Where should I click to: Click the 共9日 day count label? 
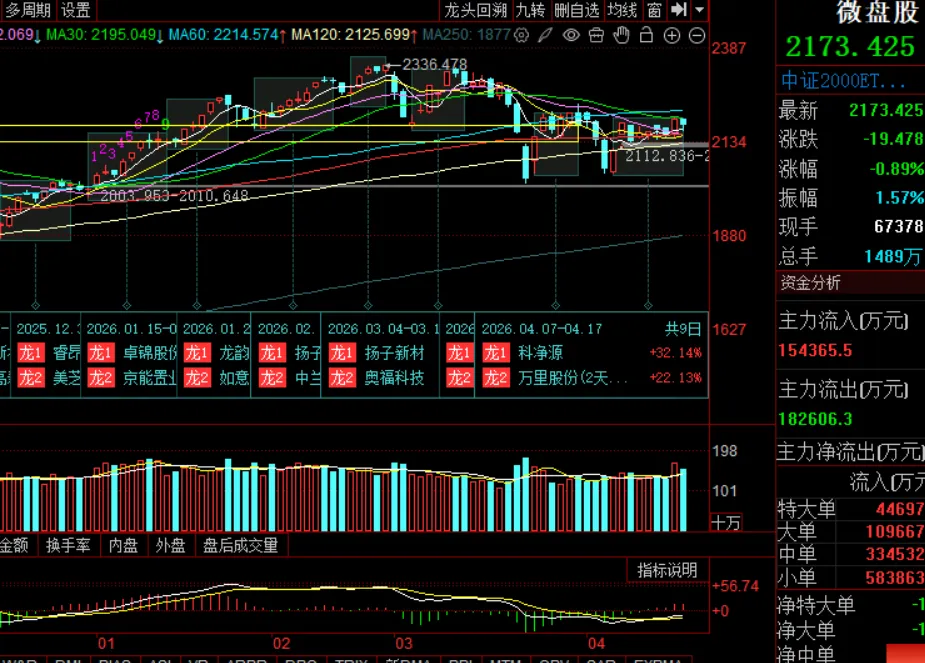click(x=683, y=329)
